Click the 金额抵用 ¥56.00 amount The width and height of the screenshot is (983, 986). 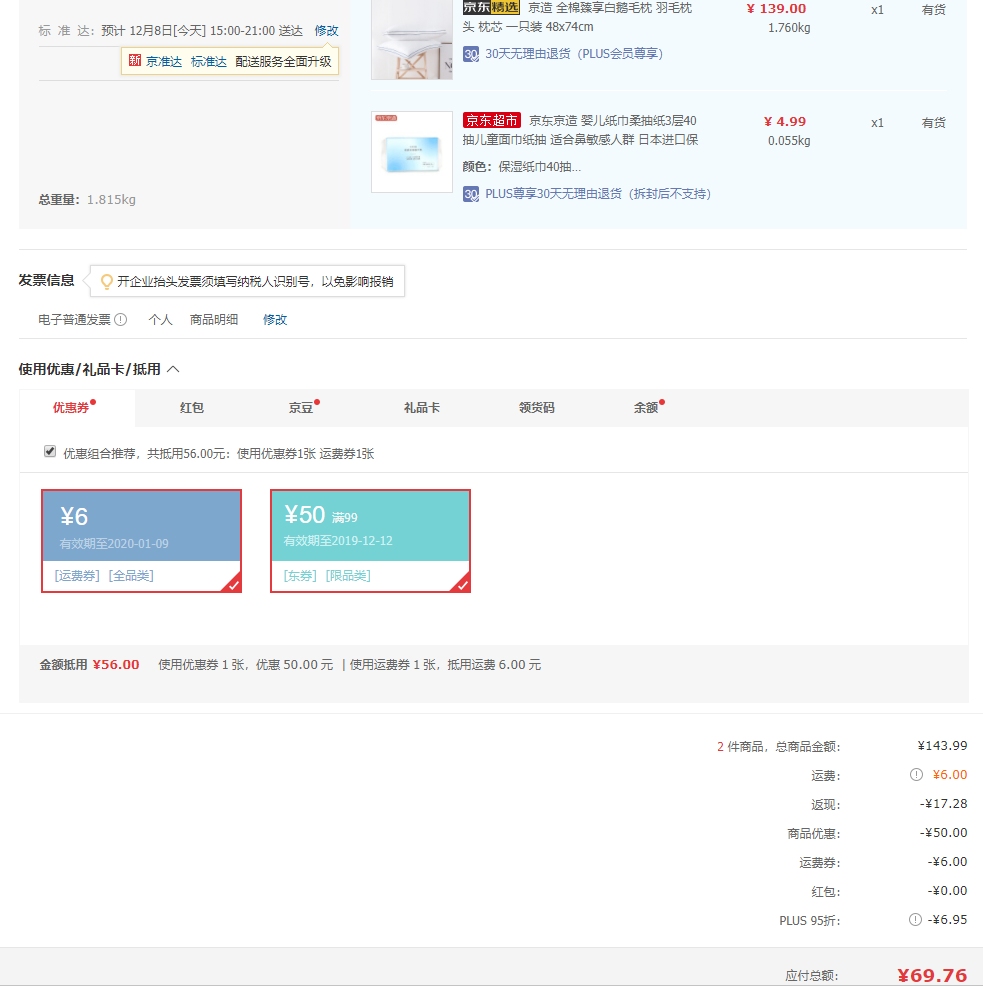(116, 665)
